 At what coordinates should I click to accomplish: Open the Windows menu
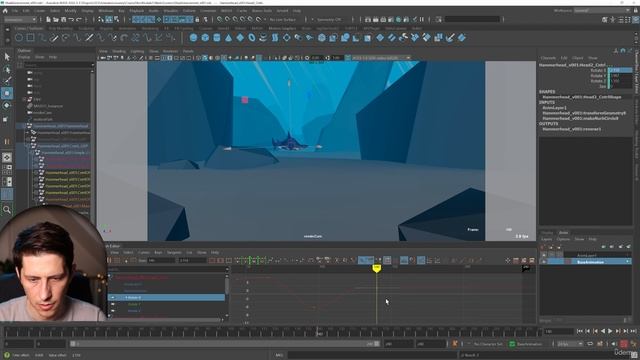tap(106, 11)
